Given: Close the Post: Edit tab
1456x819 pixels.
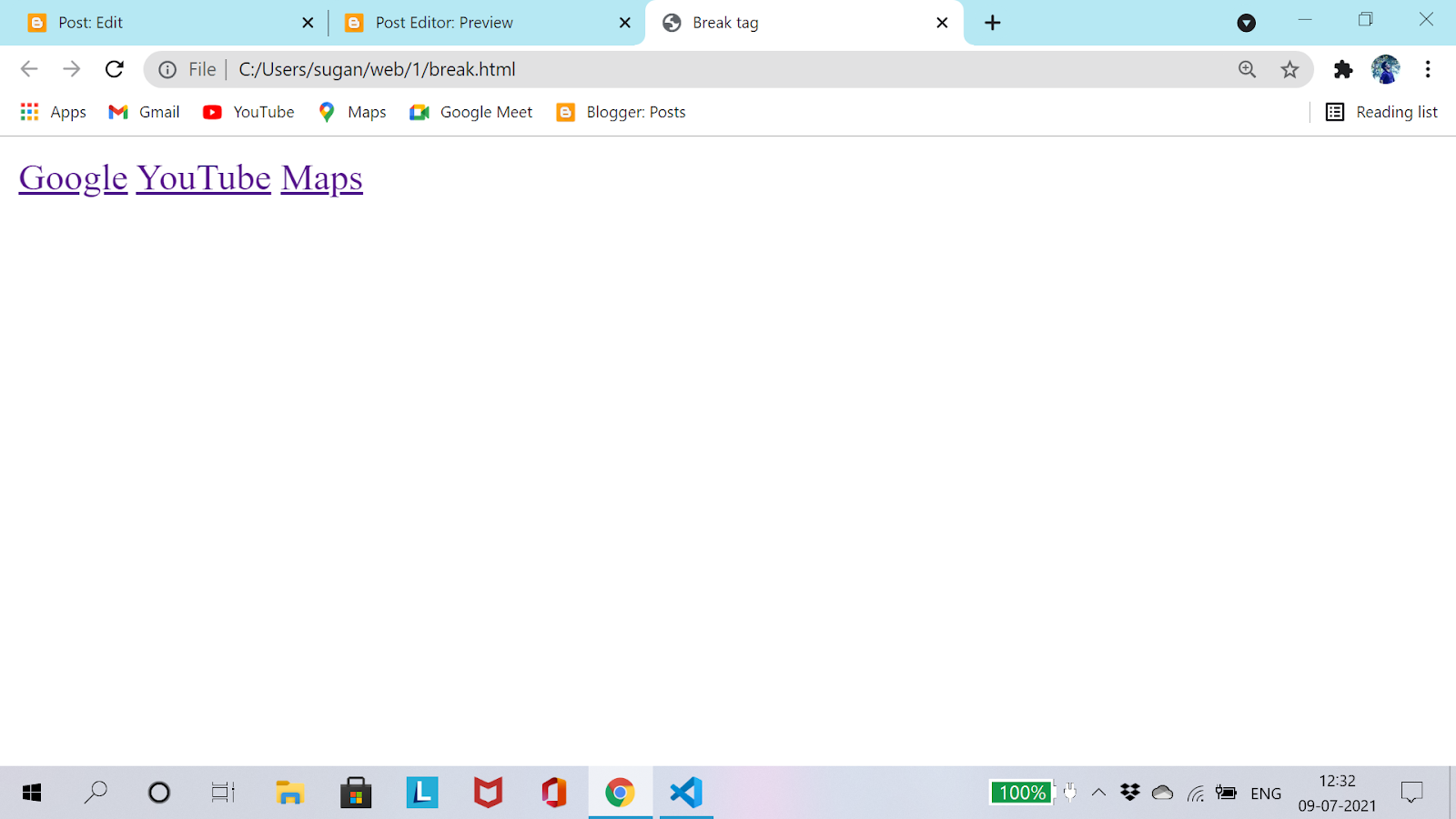Looking at the screenshot, I should (308, 23).
